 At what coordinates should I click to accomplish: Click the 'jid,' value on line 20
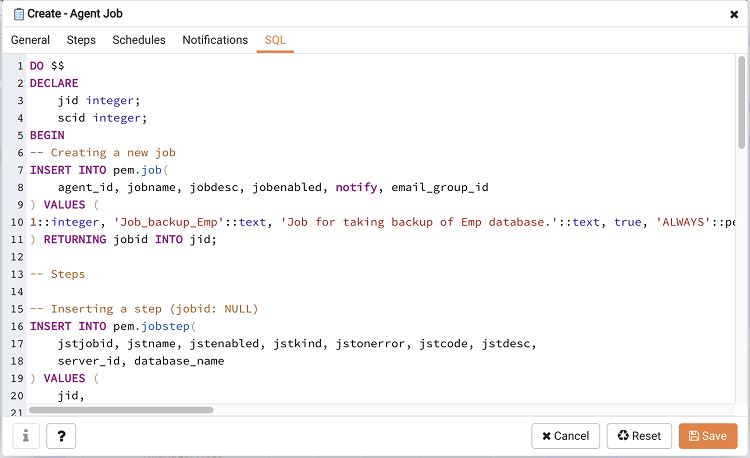click(x=71, y=395)
